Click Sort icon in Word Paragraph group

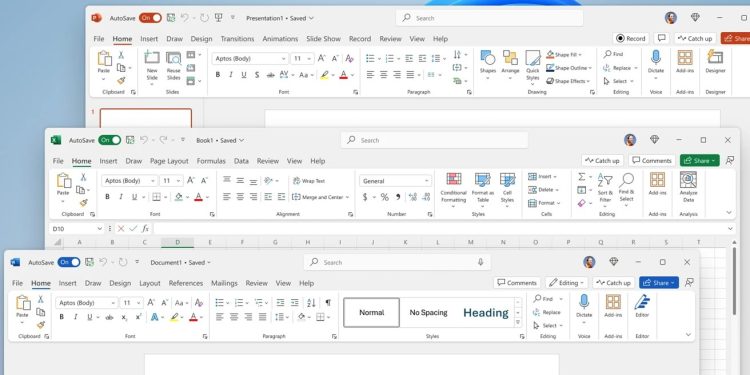[x=311, y=302]
